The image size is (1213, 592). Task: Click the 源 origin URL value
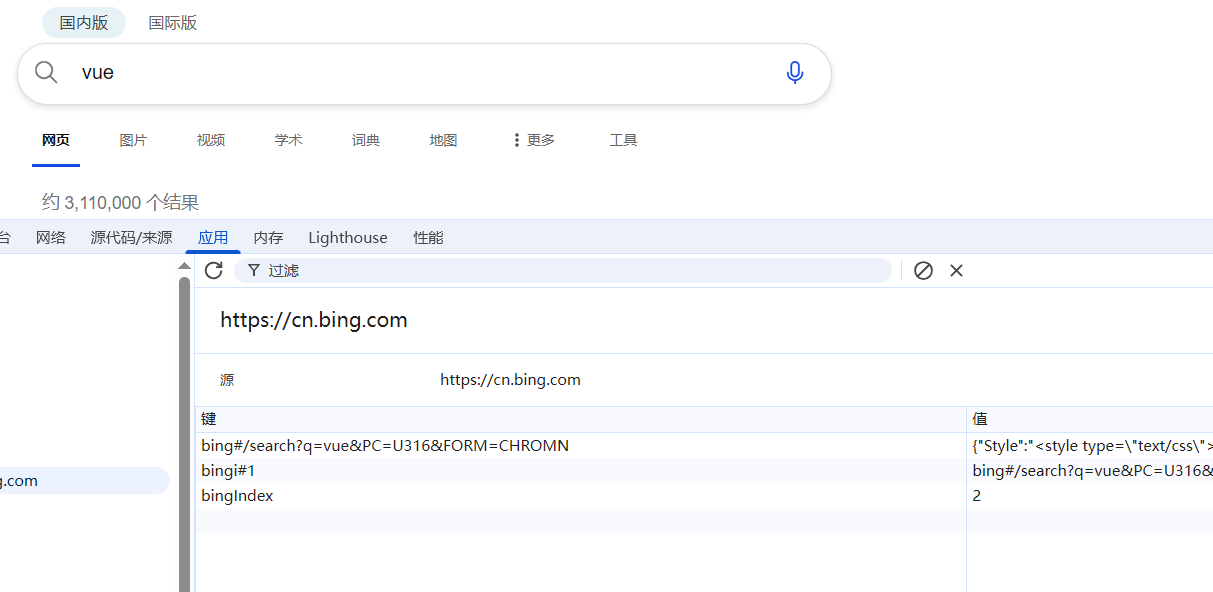coord(510,380)
